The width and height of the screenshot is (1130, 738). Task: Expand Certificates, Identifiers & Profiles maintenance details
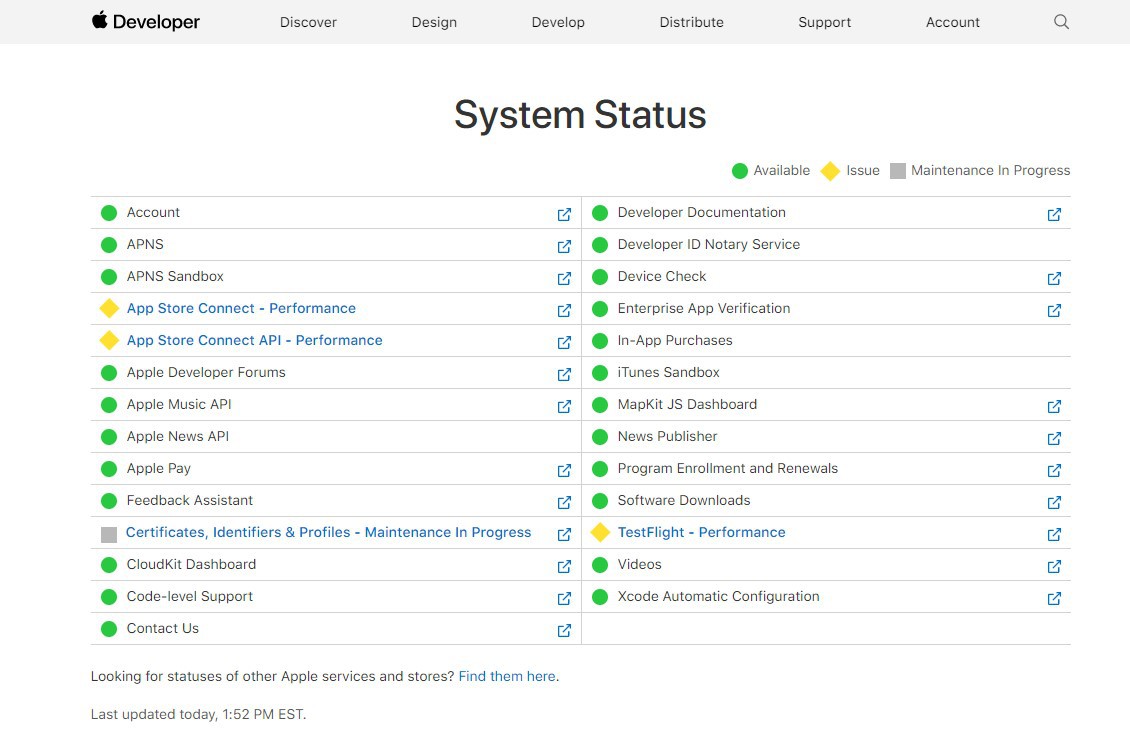pyautogui.click(x=328, y=532)
